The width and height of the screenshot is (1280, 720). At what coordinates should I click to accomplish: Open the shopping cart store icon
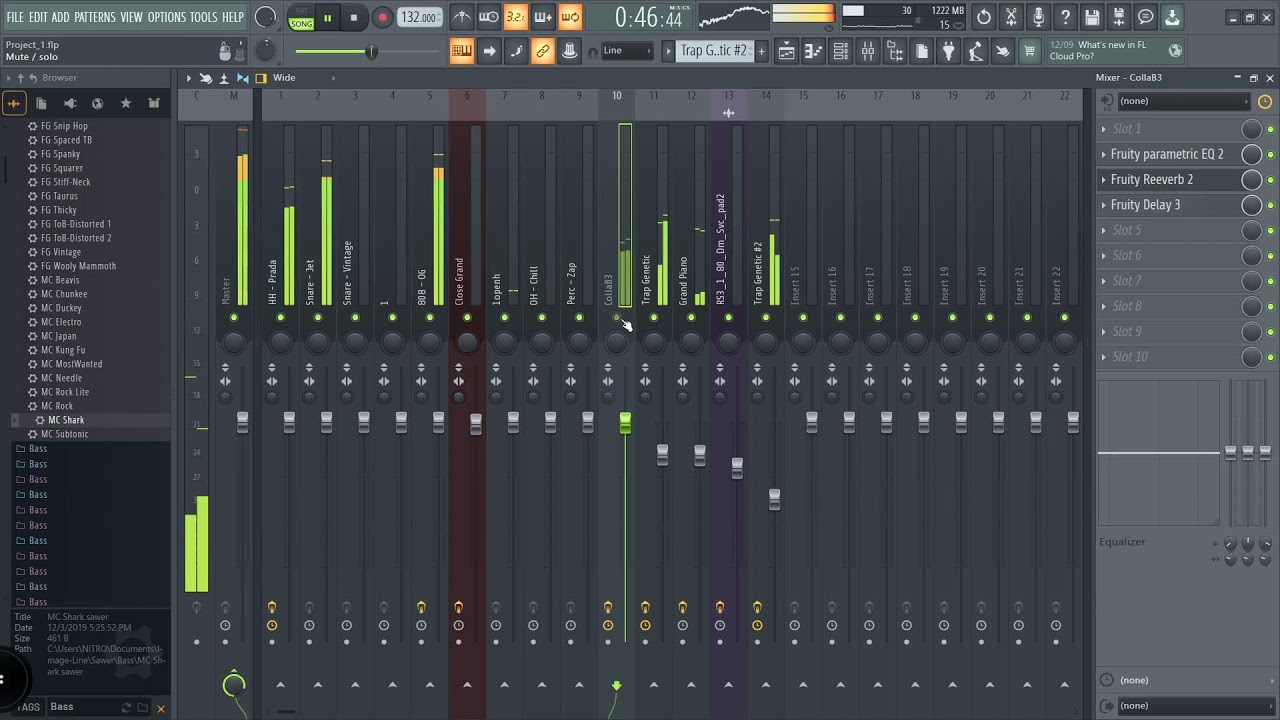click(1029, 51)
